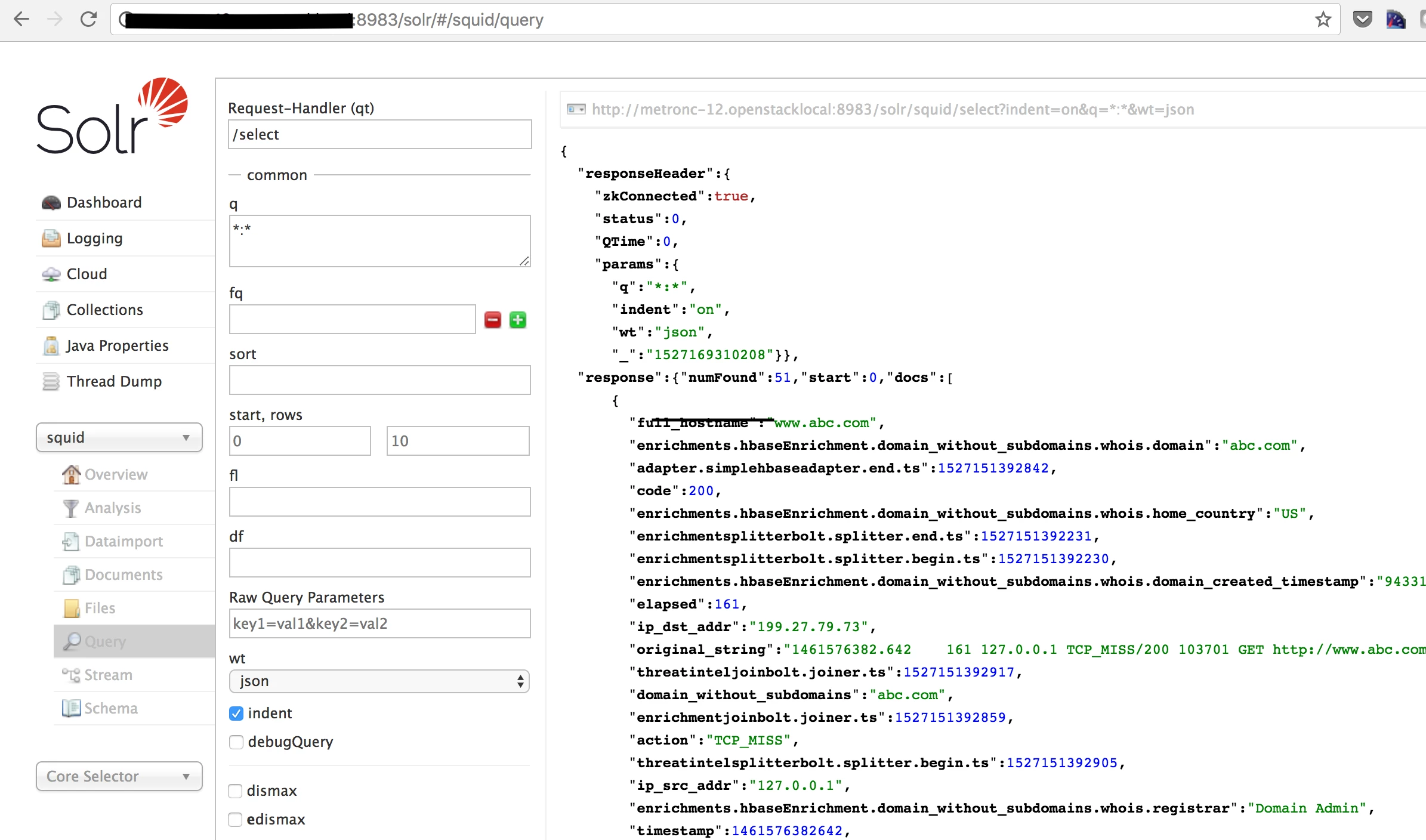This screenshot has width=1426, height=840.
Task: Click the df default field input
Action: (x=379, y=563)
